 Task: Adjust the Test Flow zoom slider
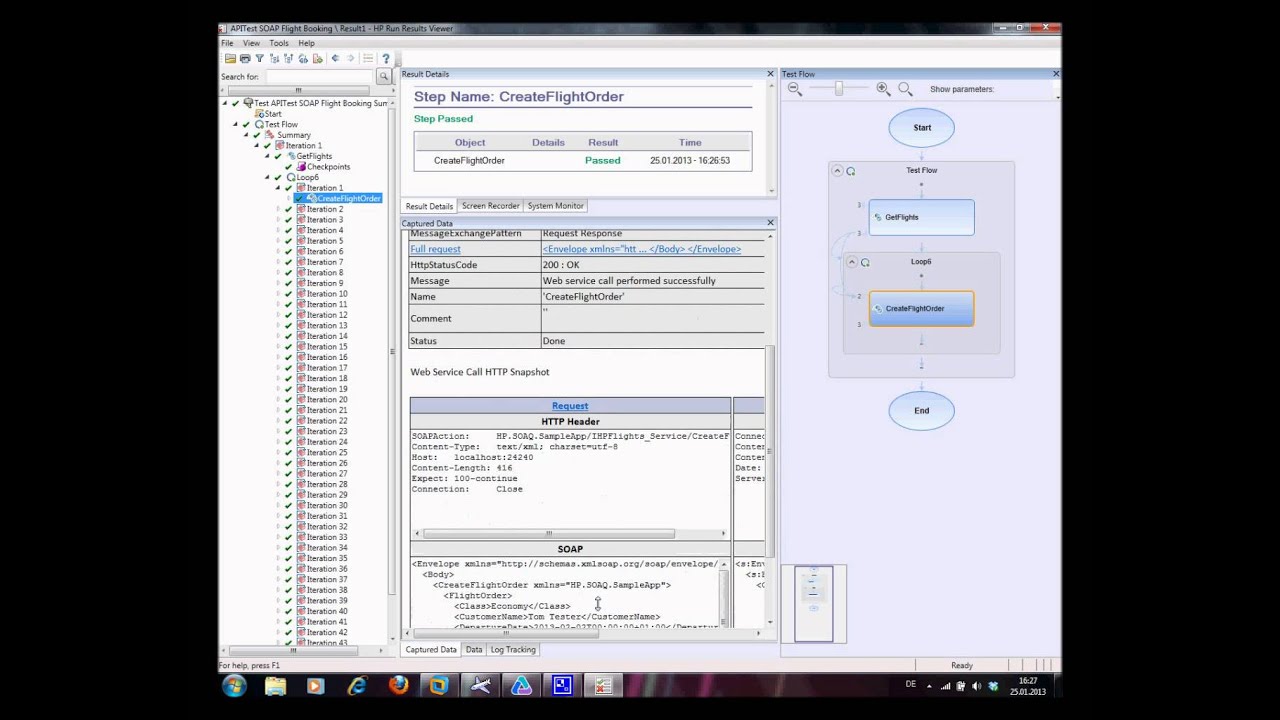tap(839, 89)
